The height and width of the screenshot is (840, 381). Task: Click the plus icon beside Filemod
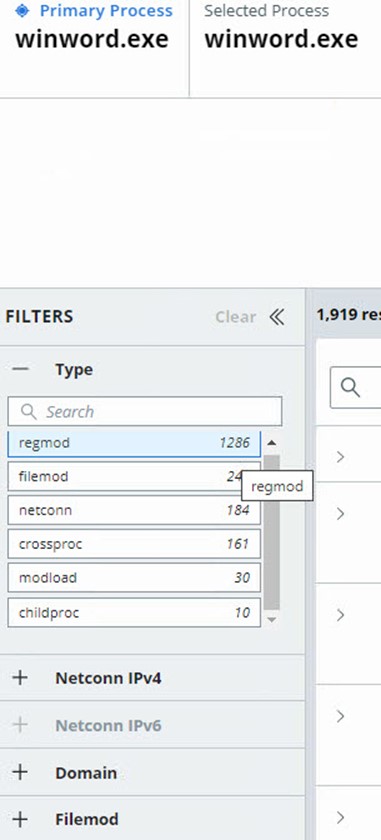pos(20,819)
